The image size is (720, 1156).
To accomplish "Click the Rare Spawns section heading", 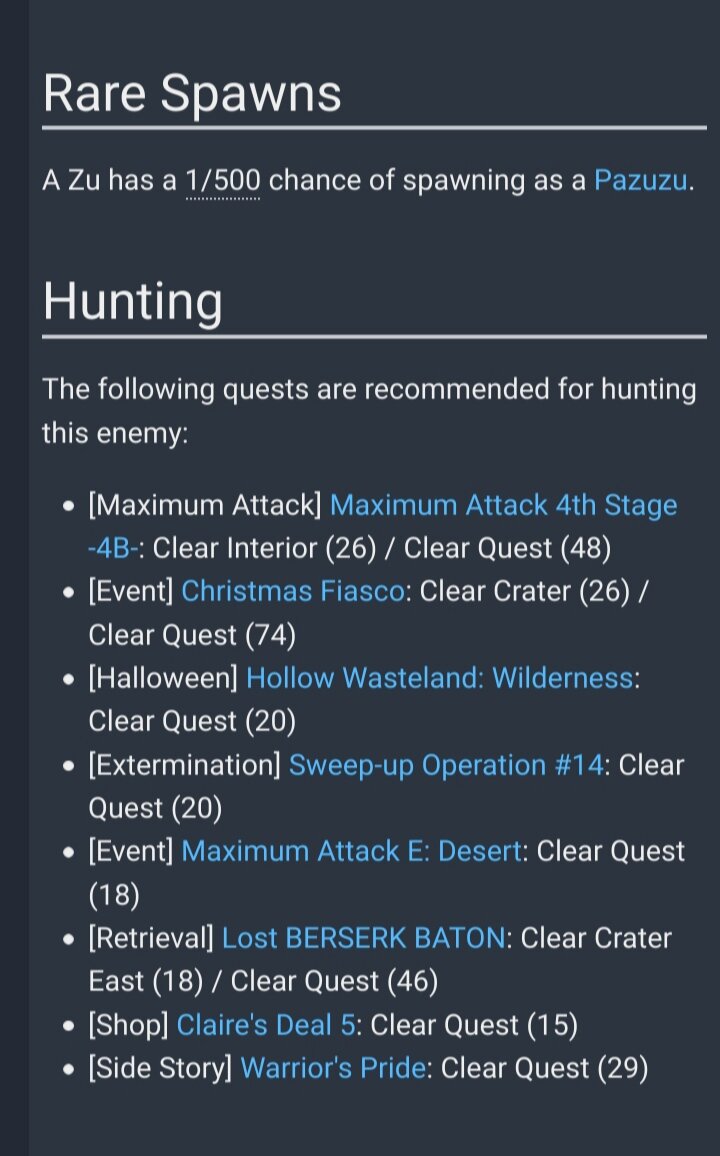I will tap(192, 93).
